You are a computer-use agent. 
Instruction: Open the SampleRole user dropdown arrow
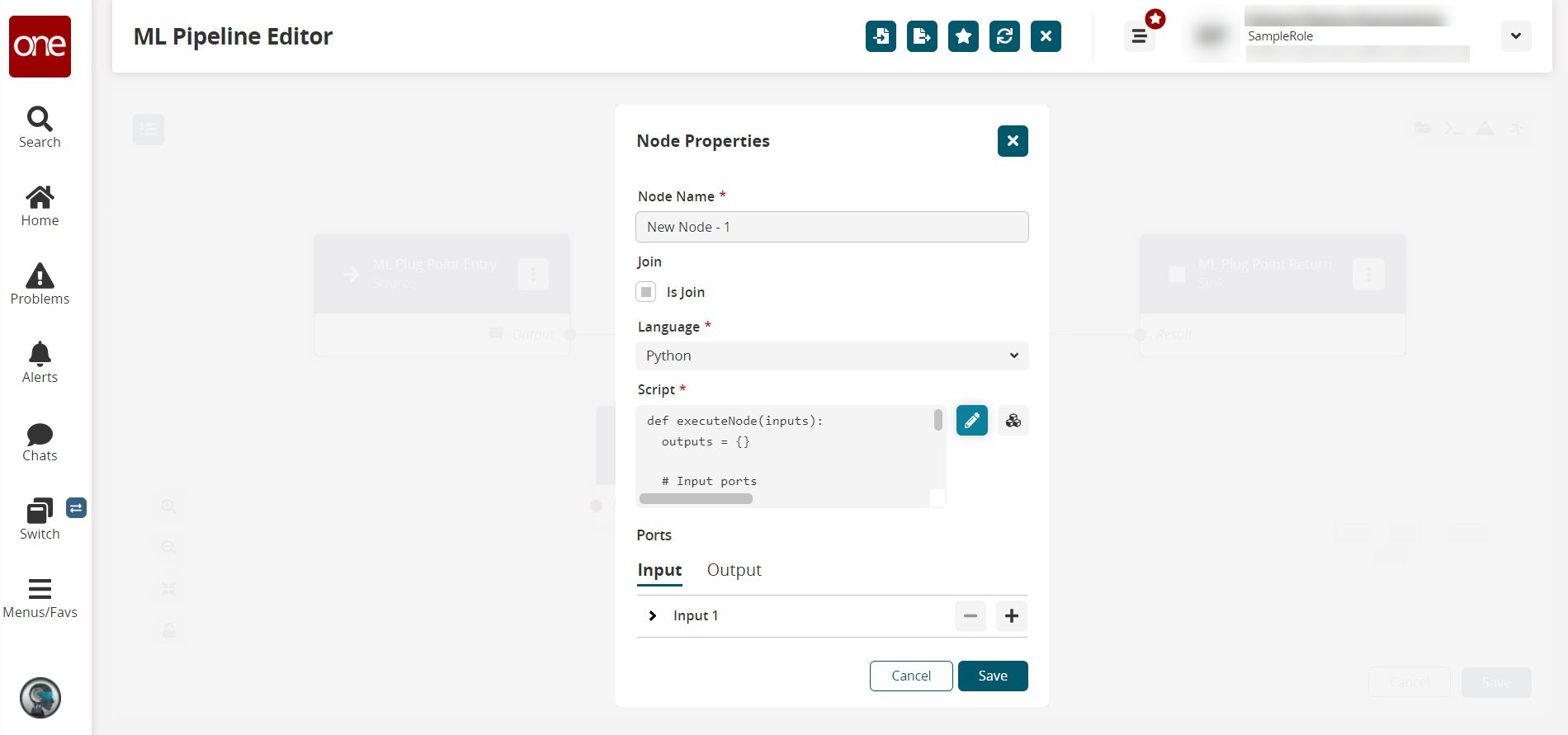[x=1516, y=36]
